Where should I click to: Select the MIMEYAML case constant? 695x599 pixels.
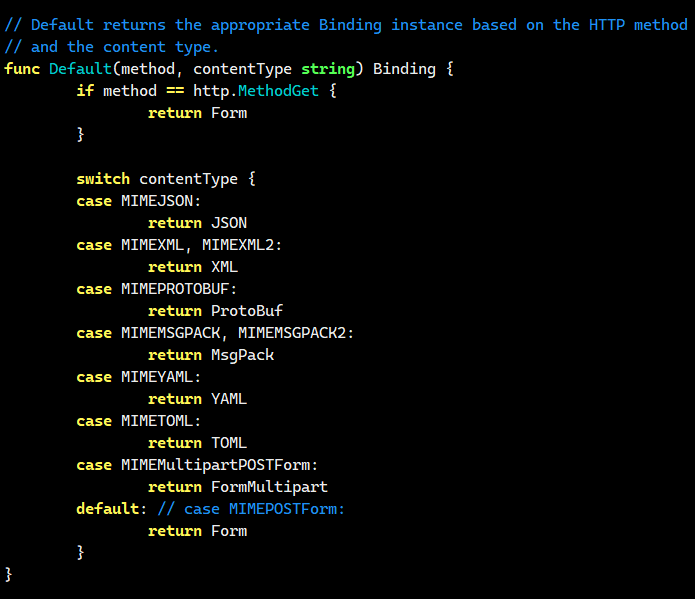pyautogui.click(x=157, y=377)
